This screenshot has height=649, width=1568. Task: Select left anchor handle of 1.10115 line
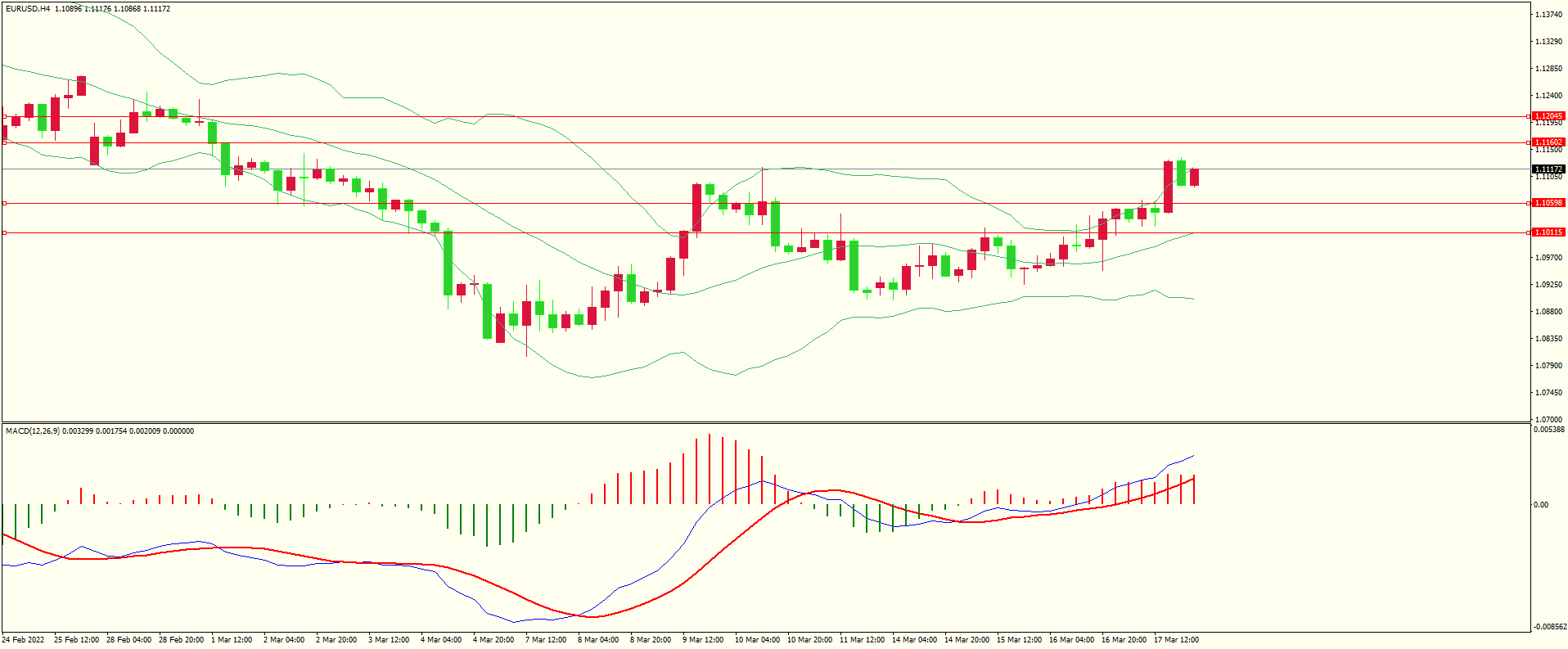pos(4,232)
